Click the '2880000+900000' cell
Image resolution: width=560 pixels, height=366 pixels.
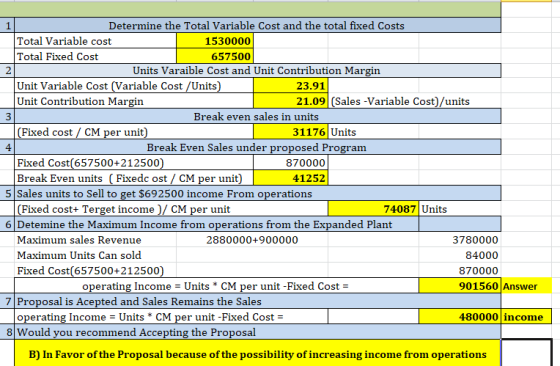[x=252, y=240]
